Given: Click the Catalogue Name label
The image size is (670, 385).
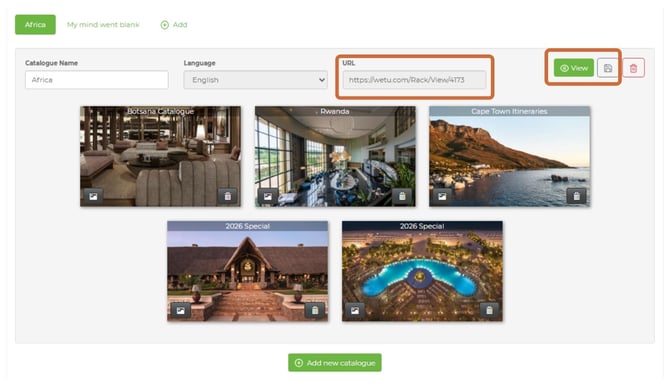Looking at the screenshot, I should [51, 63].
